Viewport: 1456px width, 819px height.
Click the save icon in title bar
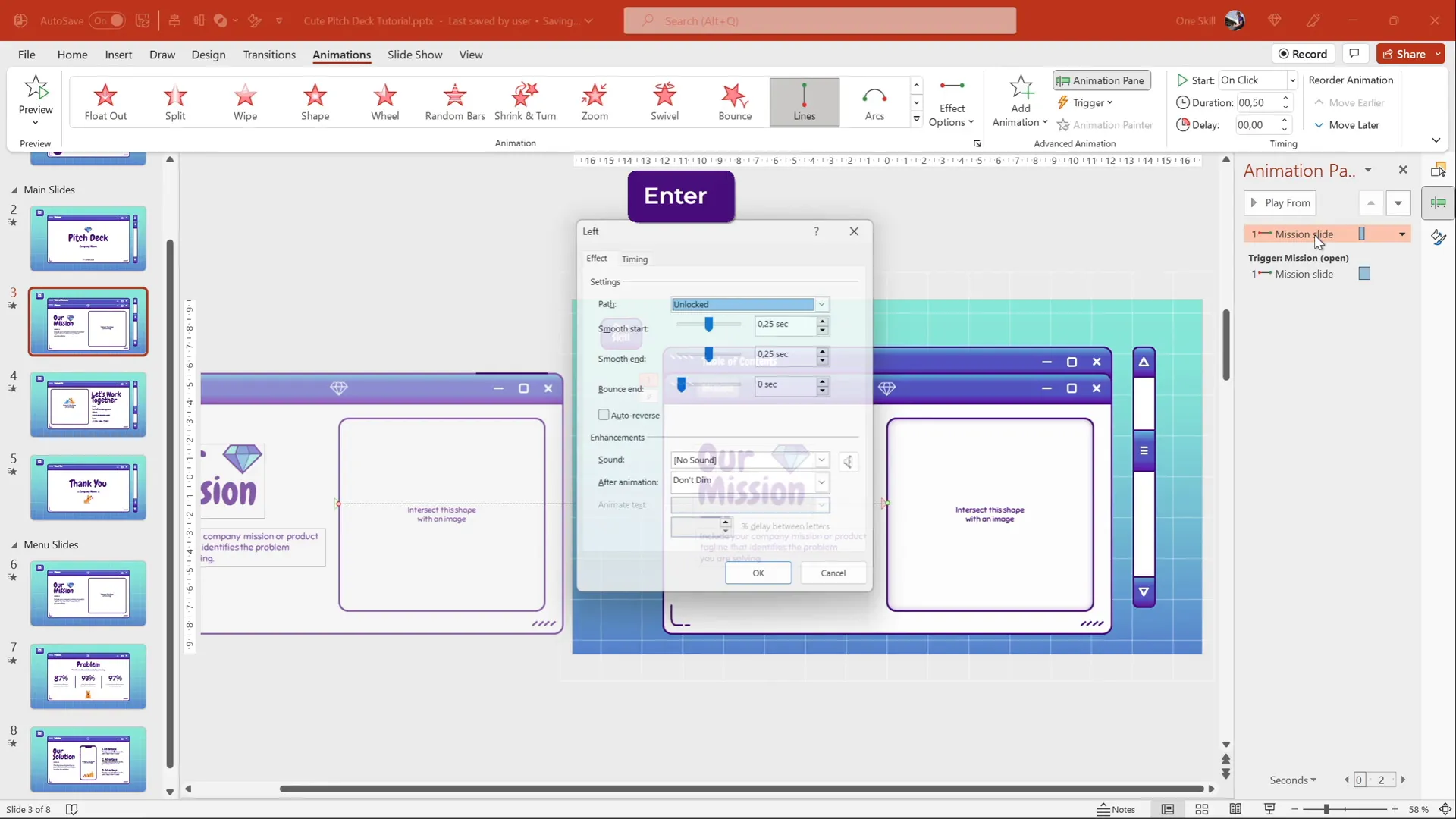tap(143, 20)
